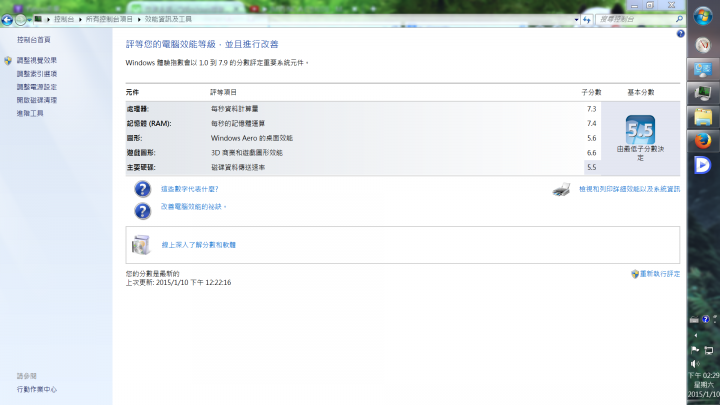
Task: Launch Firefox from the taskbar
Action: (x=703, y=141)
